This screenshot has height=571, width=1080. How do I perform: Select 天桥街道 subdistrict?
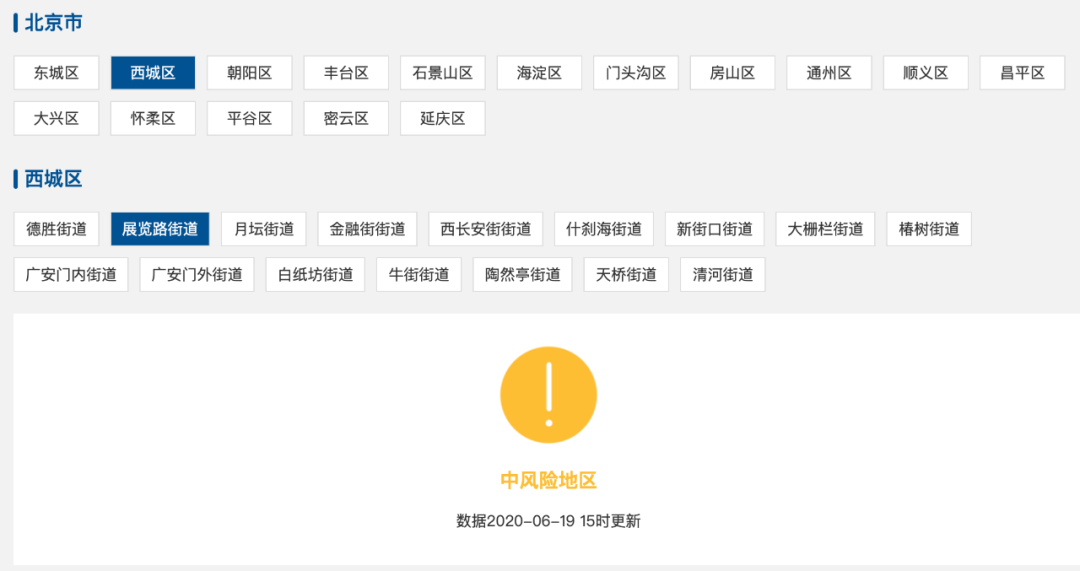pyautogui.click(x=626, y=275)
